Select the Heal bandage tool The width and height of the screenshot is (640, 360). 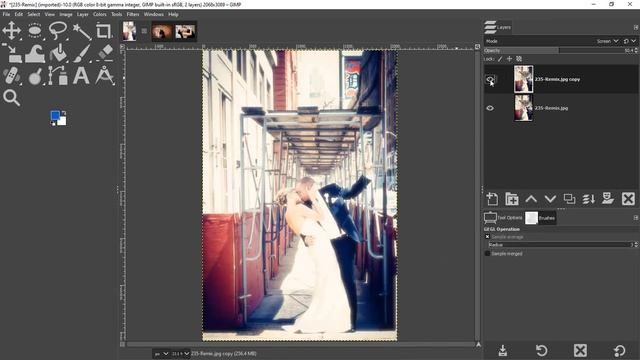click(11, 76)
